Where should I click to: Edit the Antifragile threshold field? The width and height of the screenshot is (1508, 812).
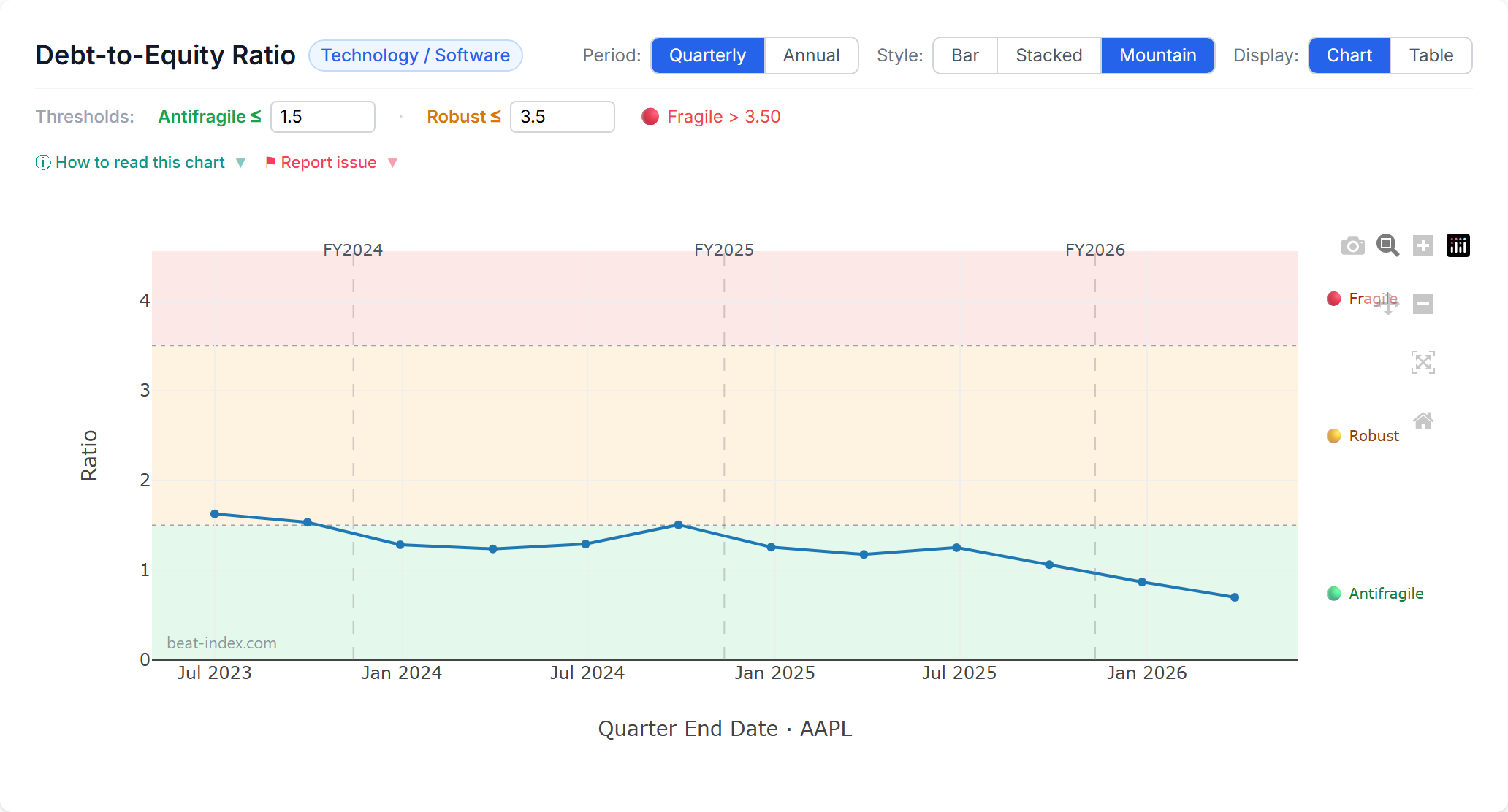point(322,117)
